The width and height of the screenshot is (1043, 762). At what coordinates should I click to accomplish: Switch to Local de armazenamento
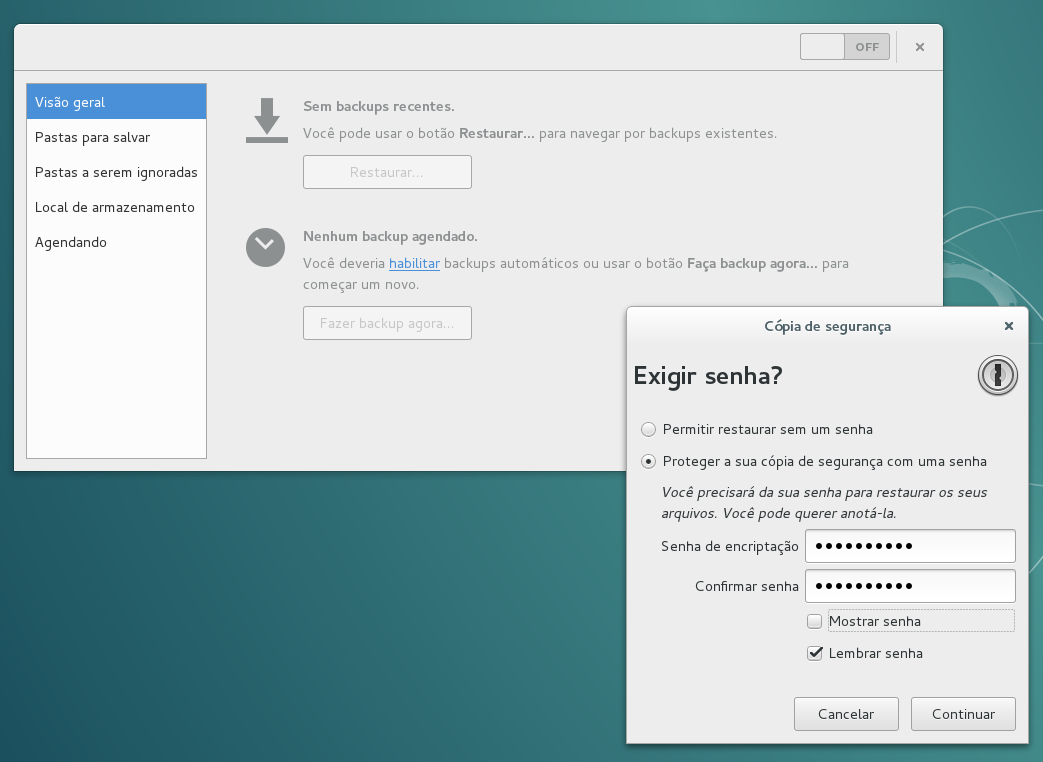pos(116,207)
